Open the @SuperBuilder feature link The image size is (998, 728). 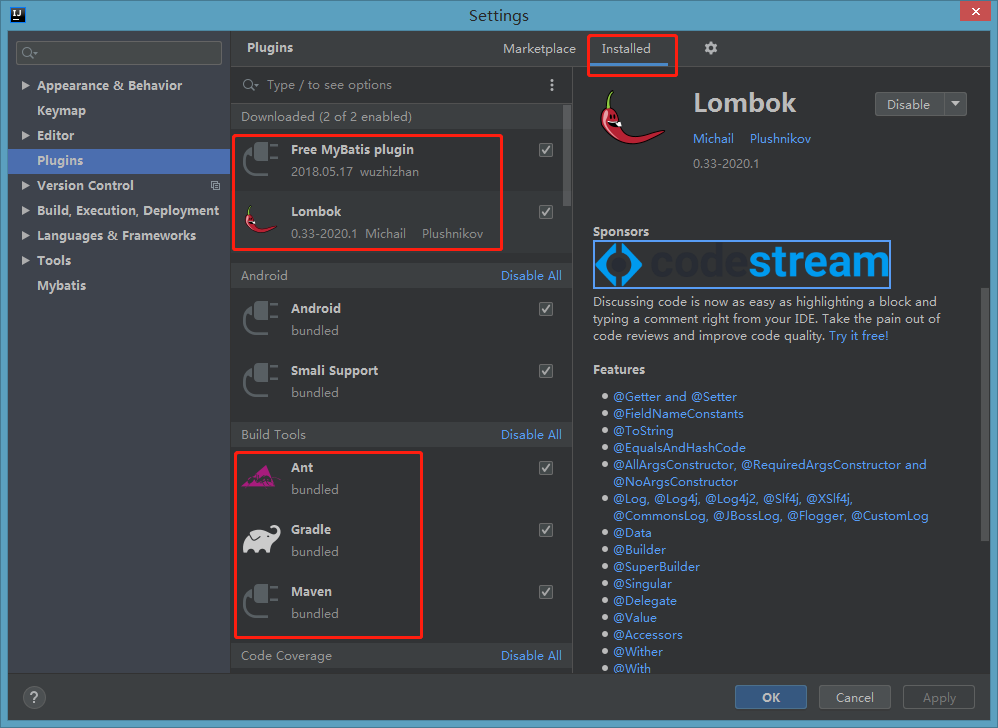(x=656, y=566)
